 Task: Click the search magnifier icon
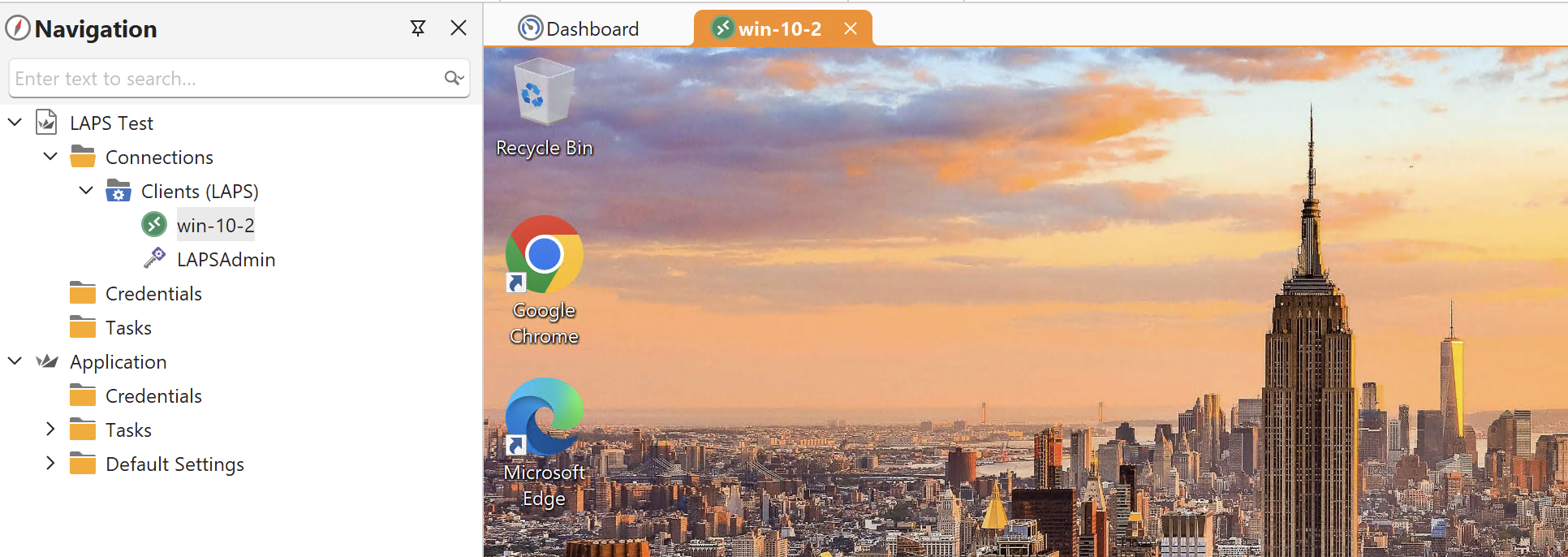pyautogui.click(x=453, y=78)
